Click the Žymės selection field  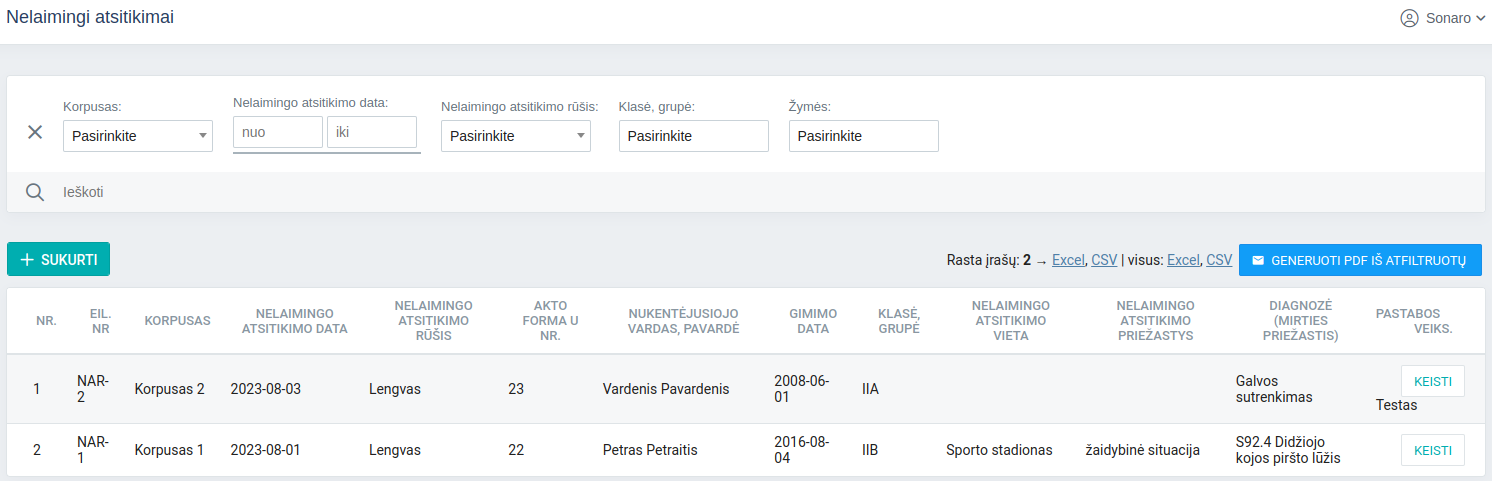pos(864,136)
